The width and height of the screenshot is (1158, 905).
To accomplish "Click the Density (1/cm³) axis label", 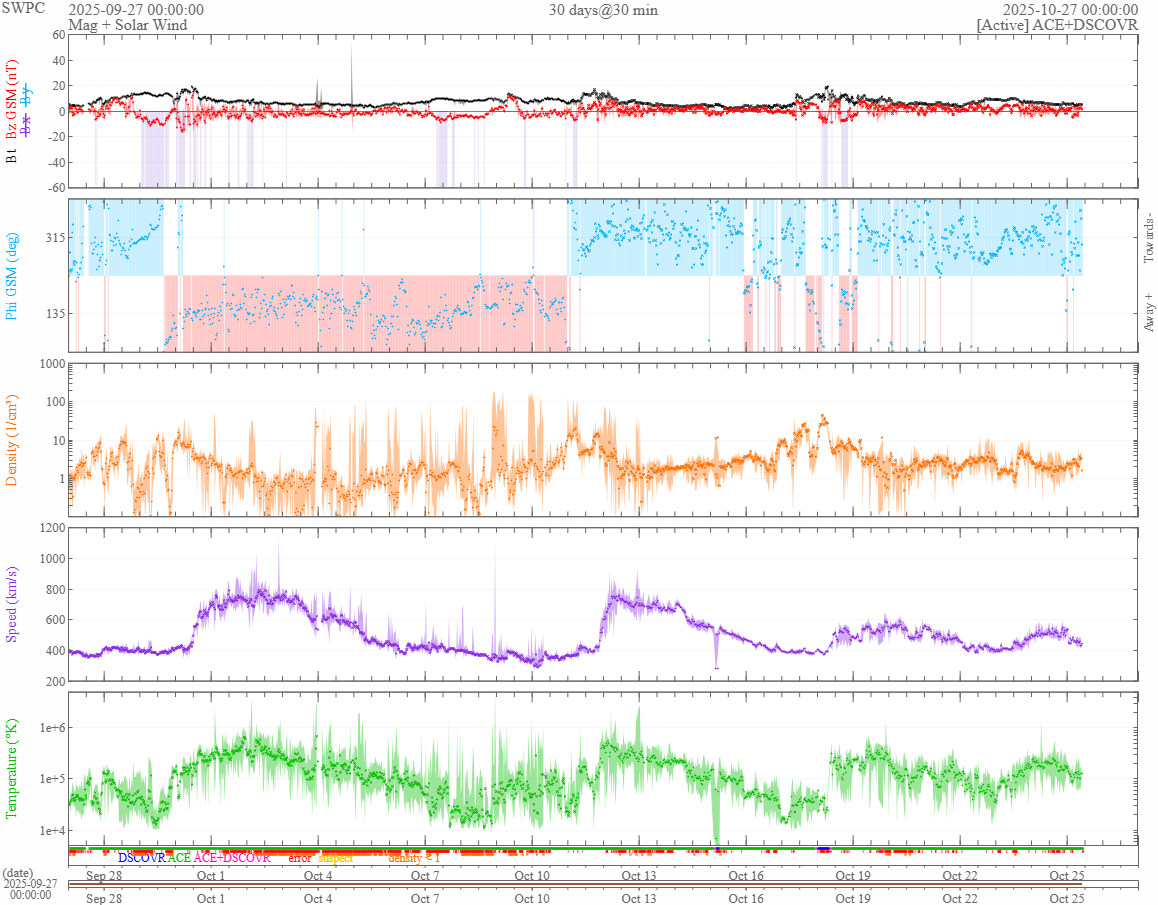I will click(12, 440).
